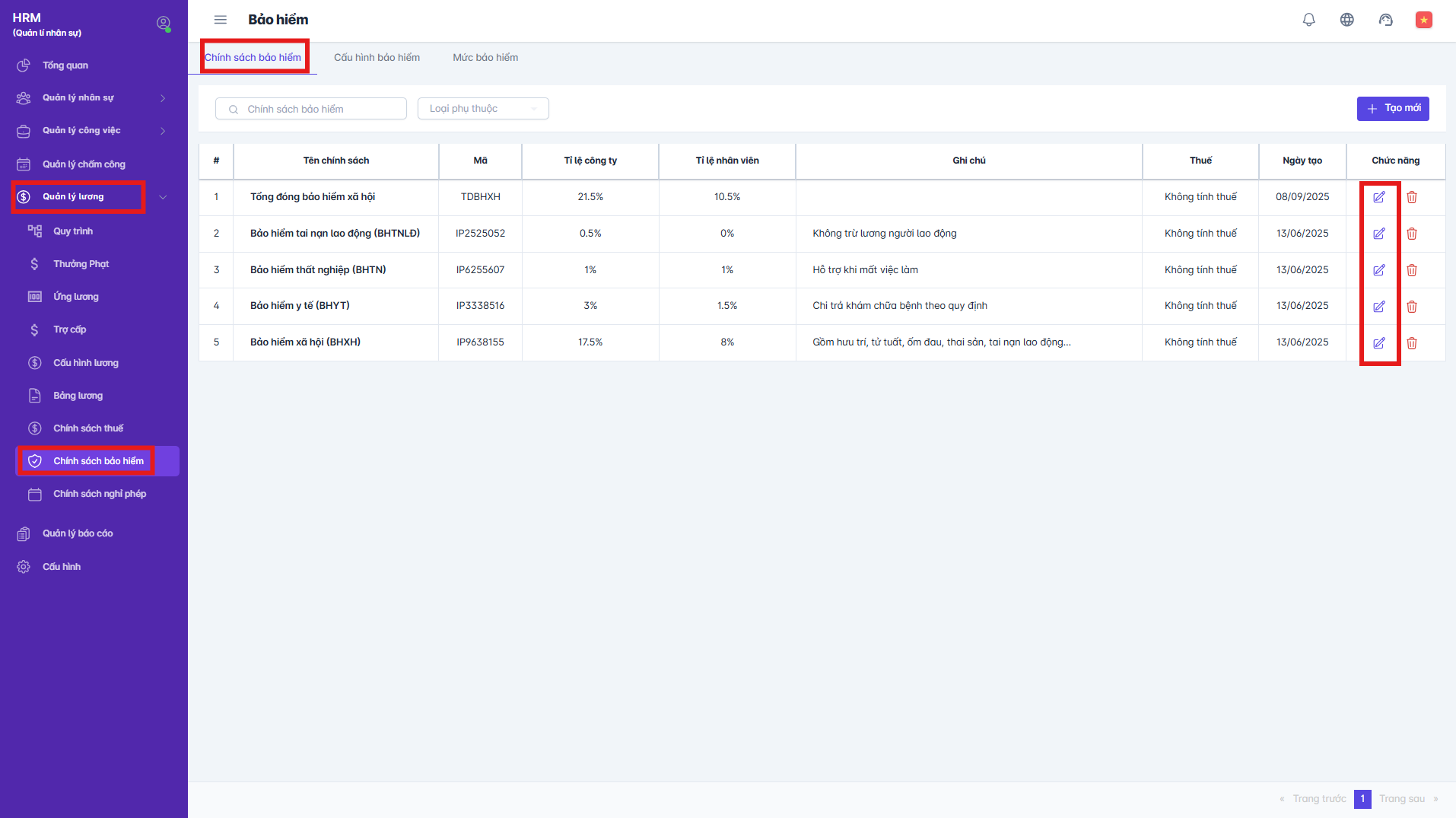Image resolution: width=1456 pixels, height=818 pixels.
Task: Switch to Mức bảo hiểm tab
Action: [485, 58]
